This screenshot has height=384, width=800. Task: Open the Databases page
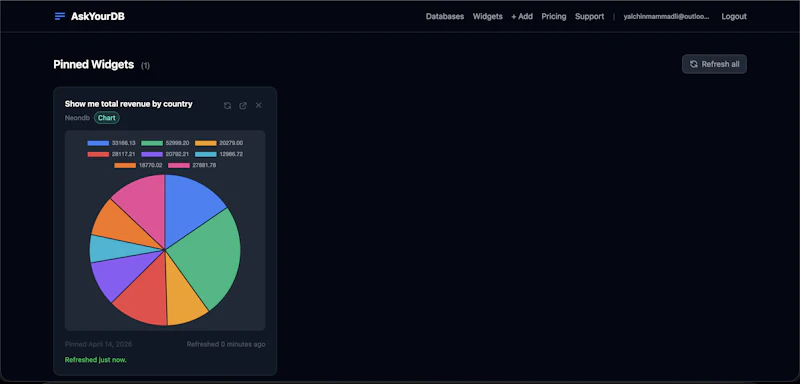445,16
